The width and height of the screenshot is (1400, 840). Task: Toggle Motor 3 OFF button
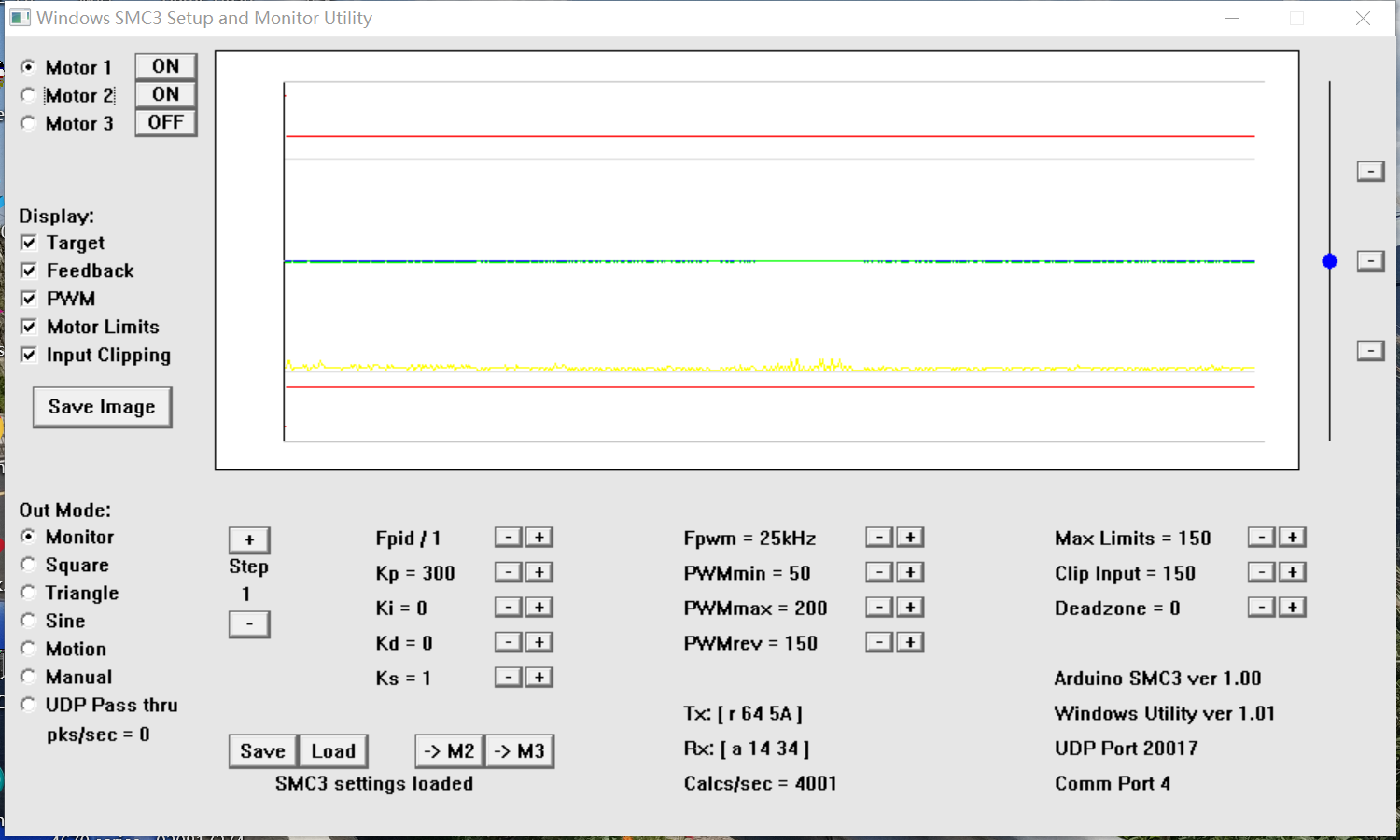pos(166,122)
